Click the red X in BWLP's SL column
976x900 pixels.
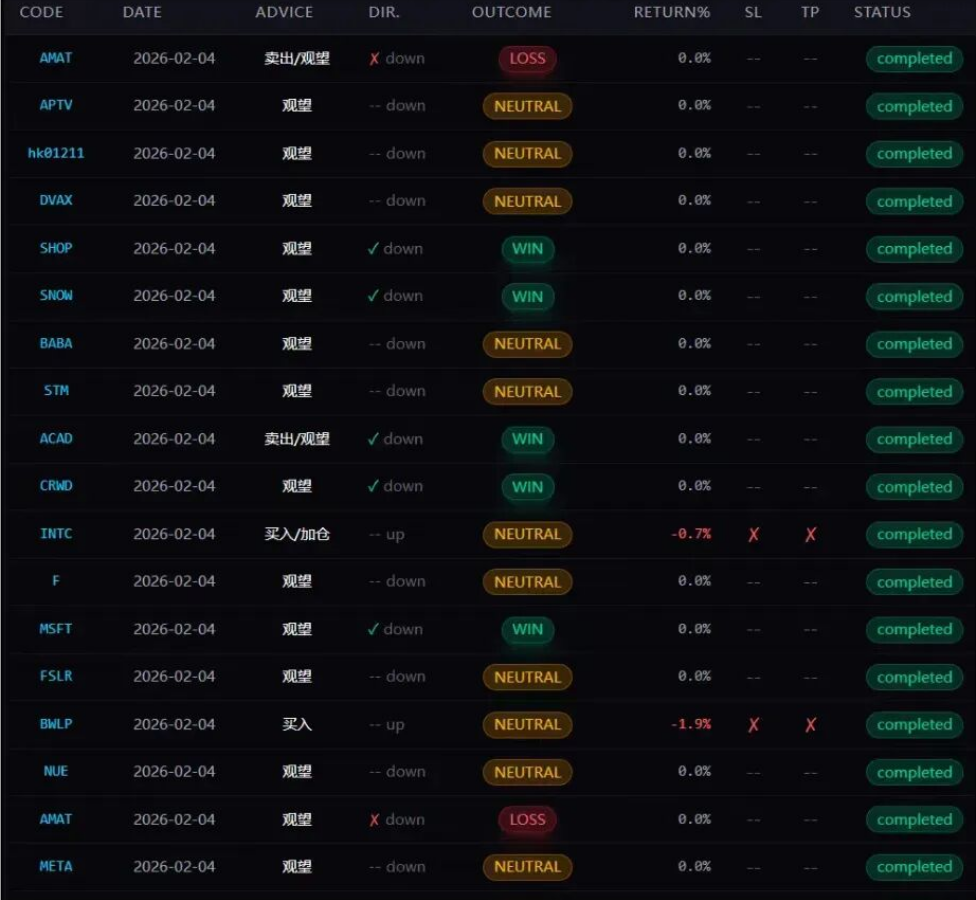[x=753, y=725]
